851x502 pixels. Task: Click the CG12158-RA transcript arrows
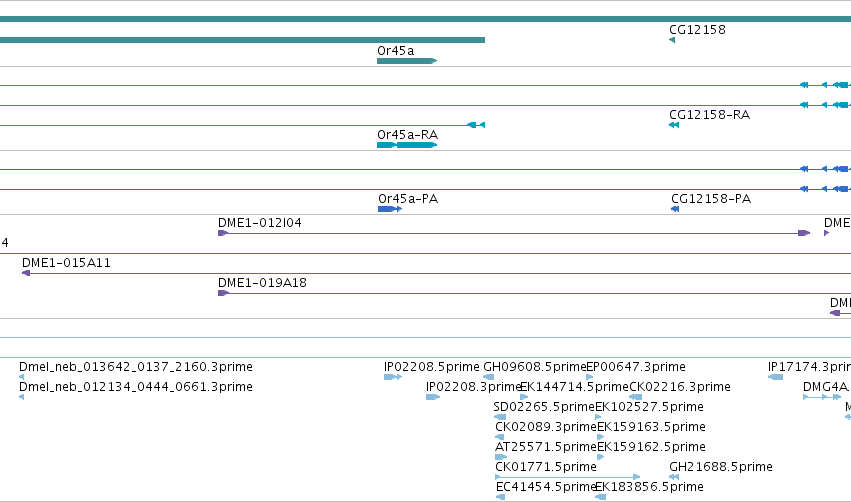[674, 125]
